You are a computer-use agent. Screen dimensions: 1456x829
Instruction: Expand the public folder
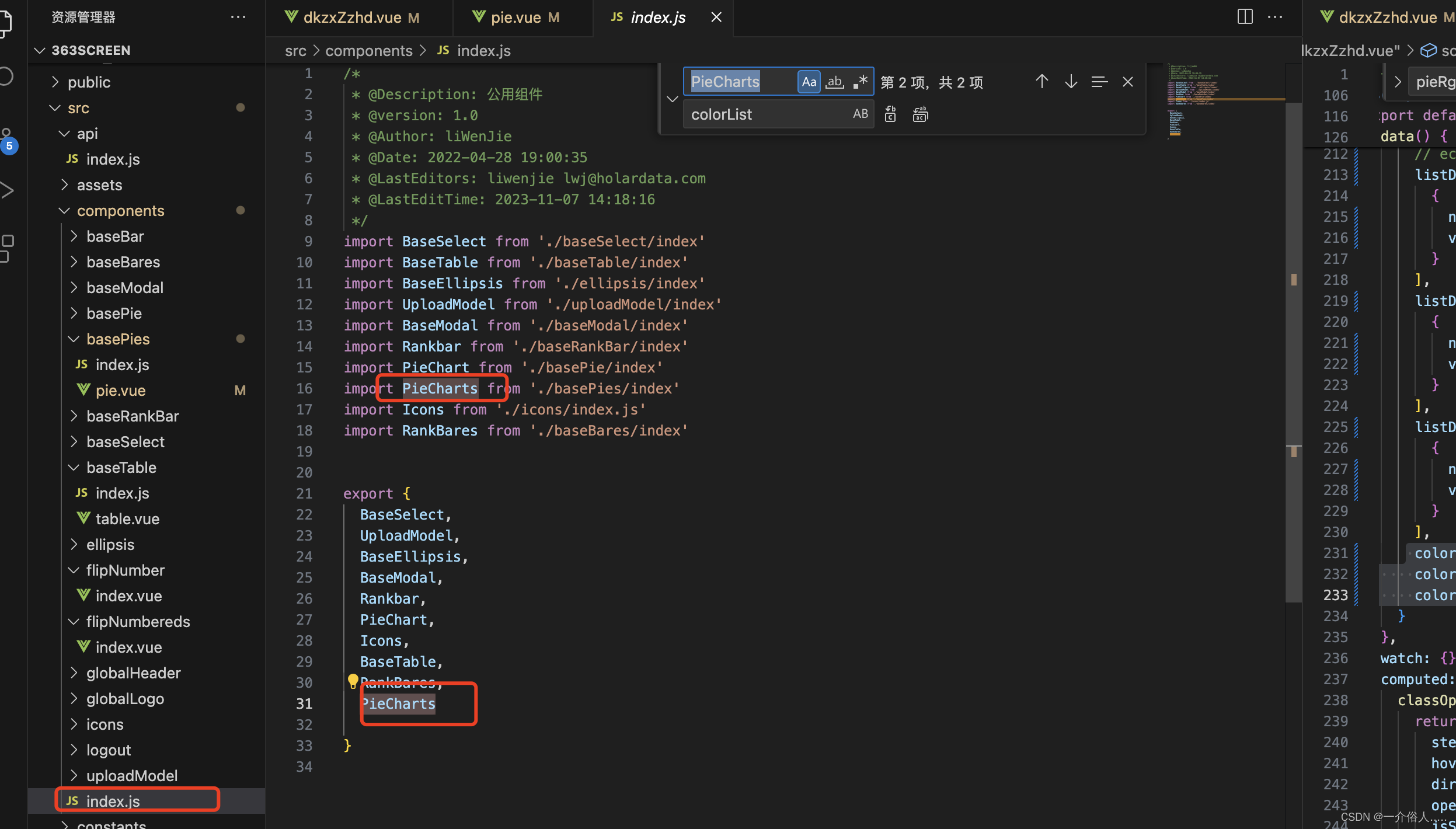coord(89,82)
